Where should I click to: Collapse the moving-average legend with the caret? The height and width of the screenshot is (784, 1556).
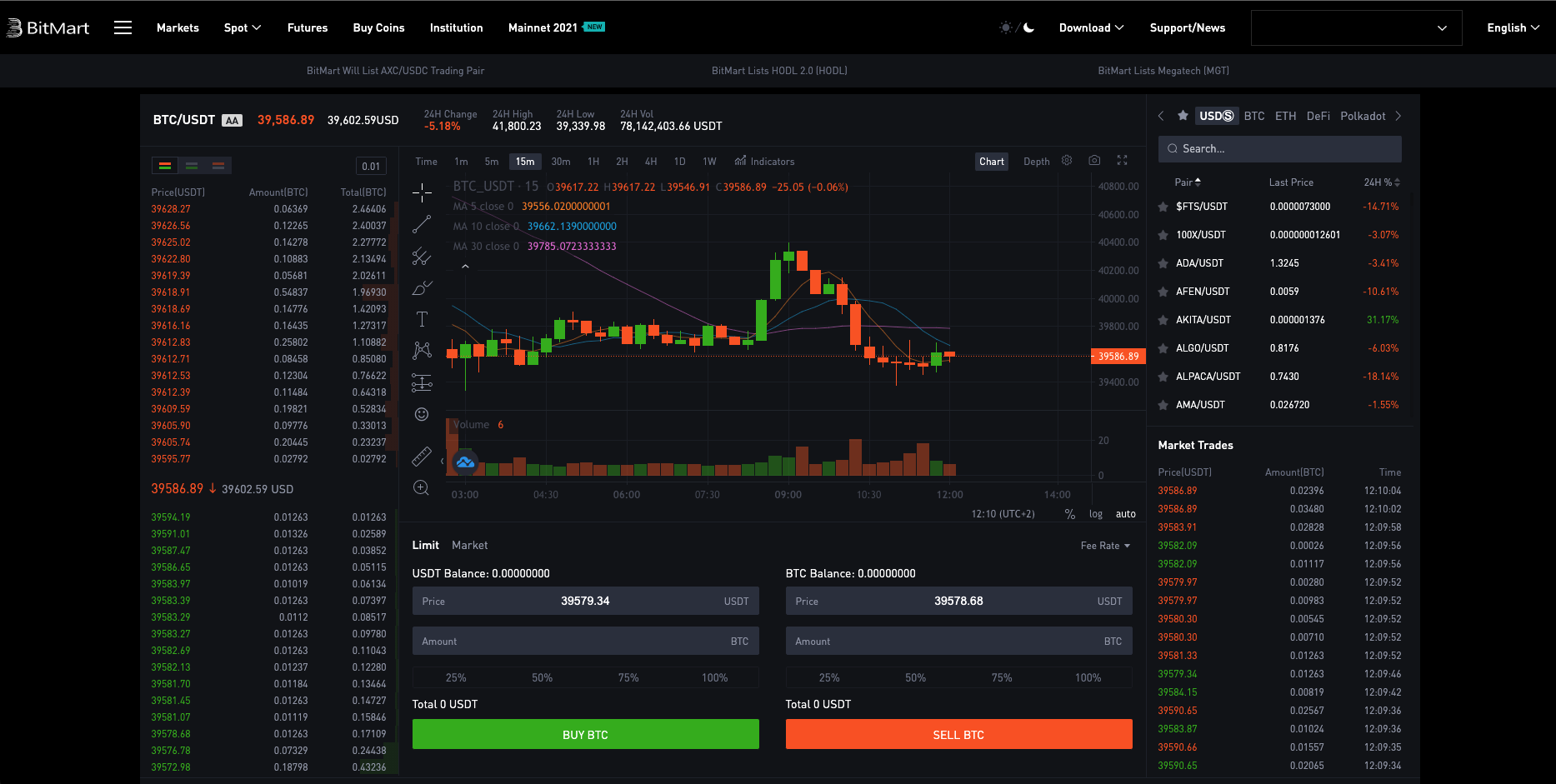465,267
